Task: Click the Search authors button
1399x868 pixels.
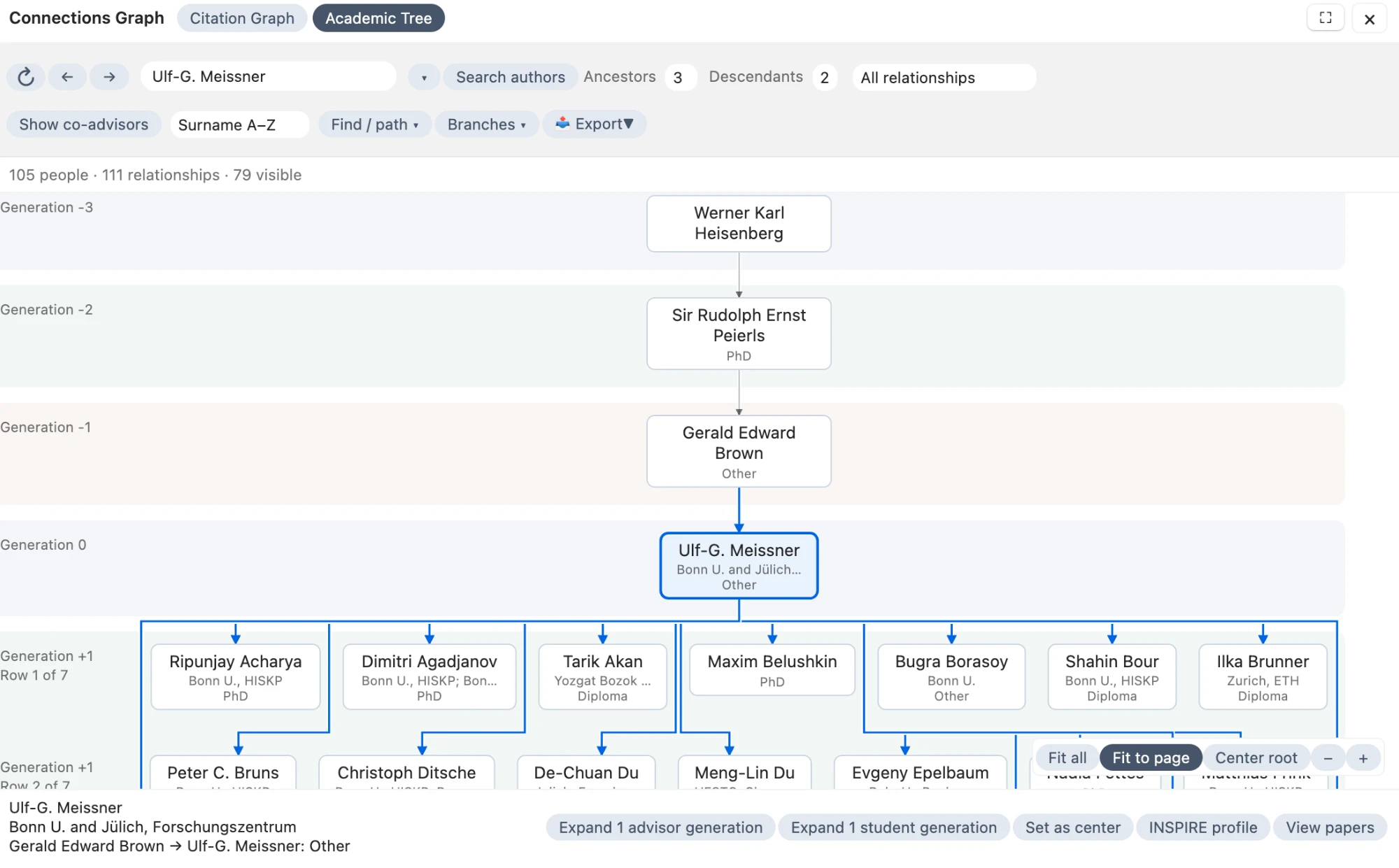Action: point(511,77)
